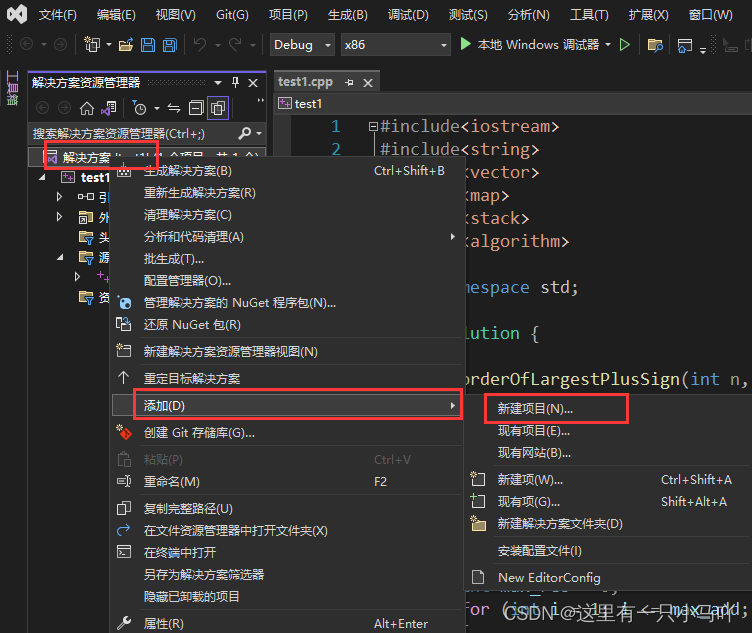This screenshot has width=752, height=633.
Task: Select the test1 project node
Action: pyautogui.click(x=95, y=178)
